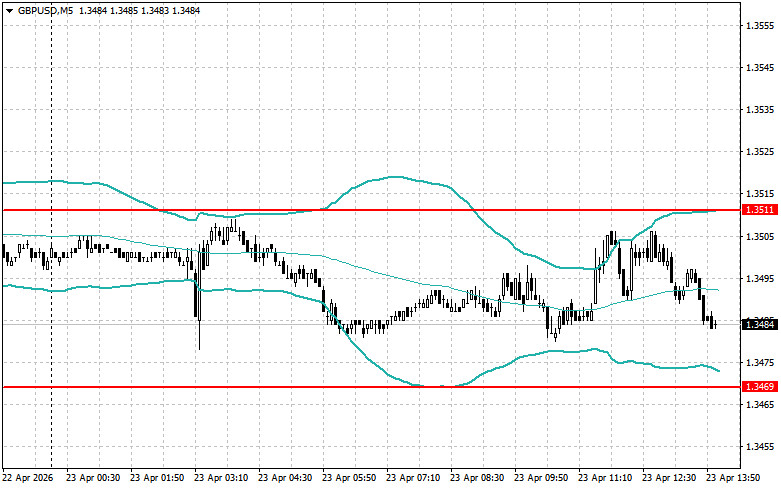Click the 1.3505 price scale value
The width and height of the screenshot is (781, 489).
click(760, 236)
